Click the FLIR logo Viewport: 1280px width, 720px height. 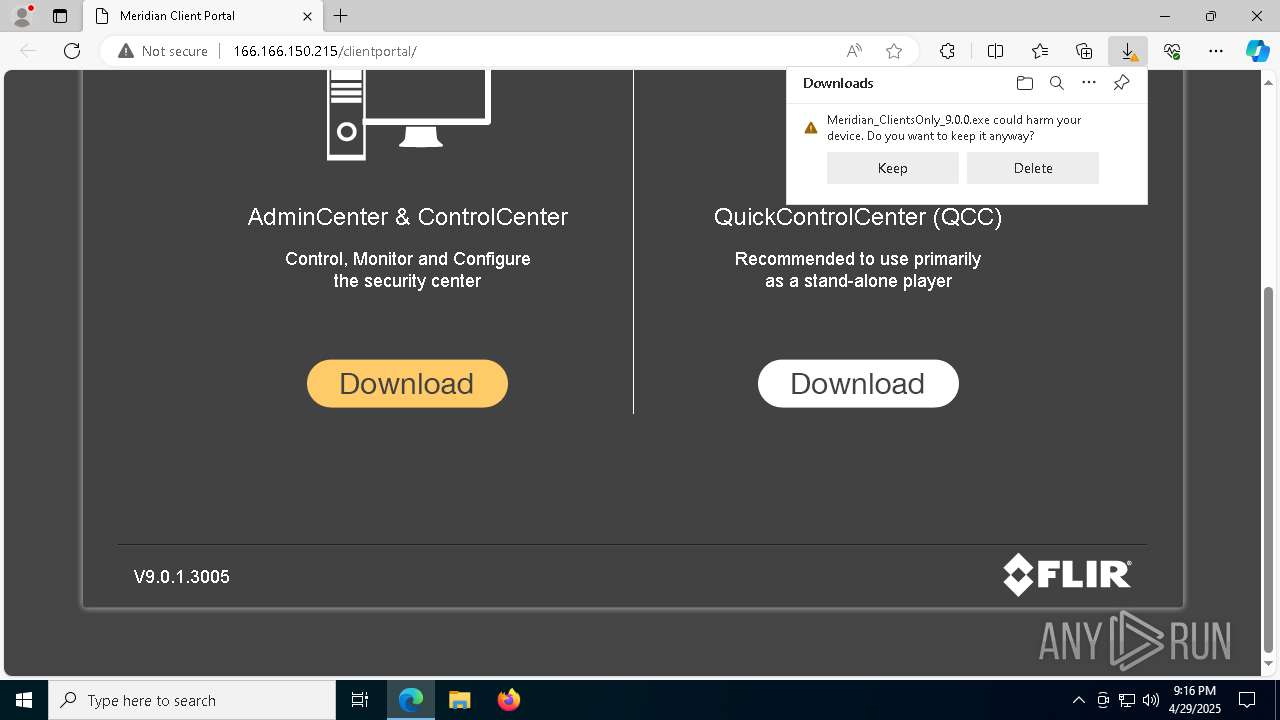pos(1068,575)
